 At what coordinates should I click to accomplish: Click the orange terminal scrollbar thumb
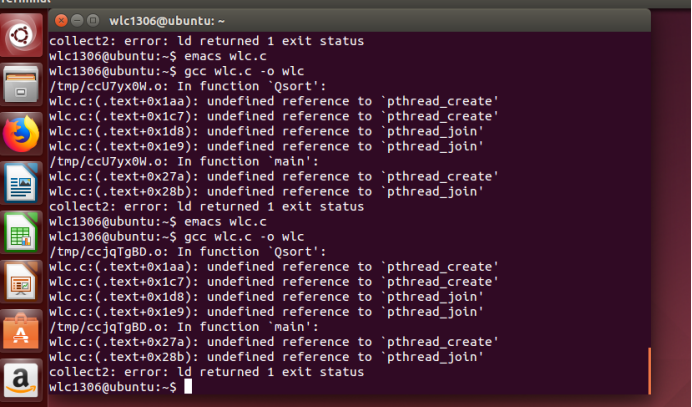649,370
